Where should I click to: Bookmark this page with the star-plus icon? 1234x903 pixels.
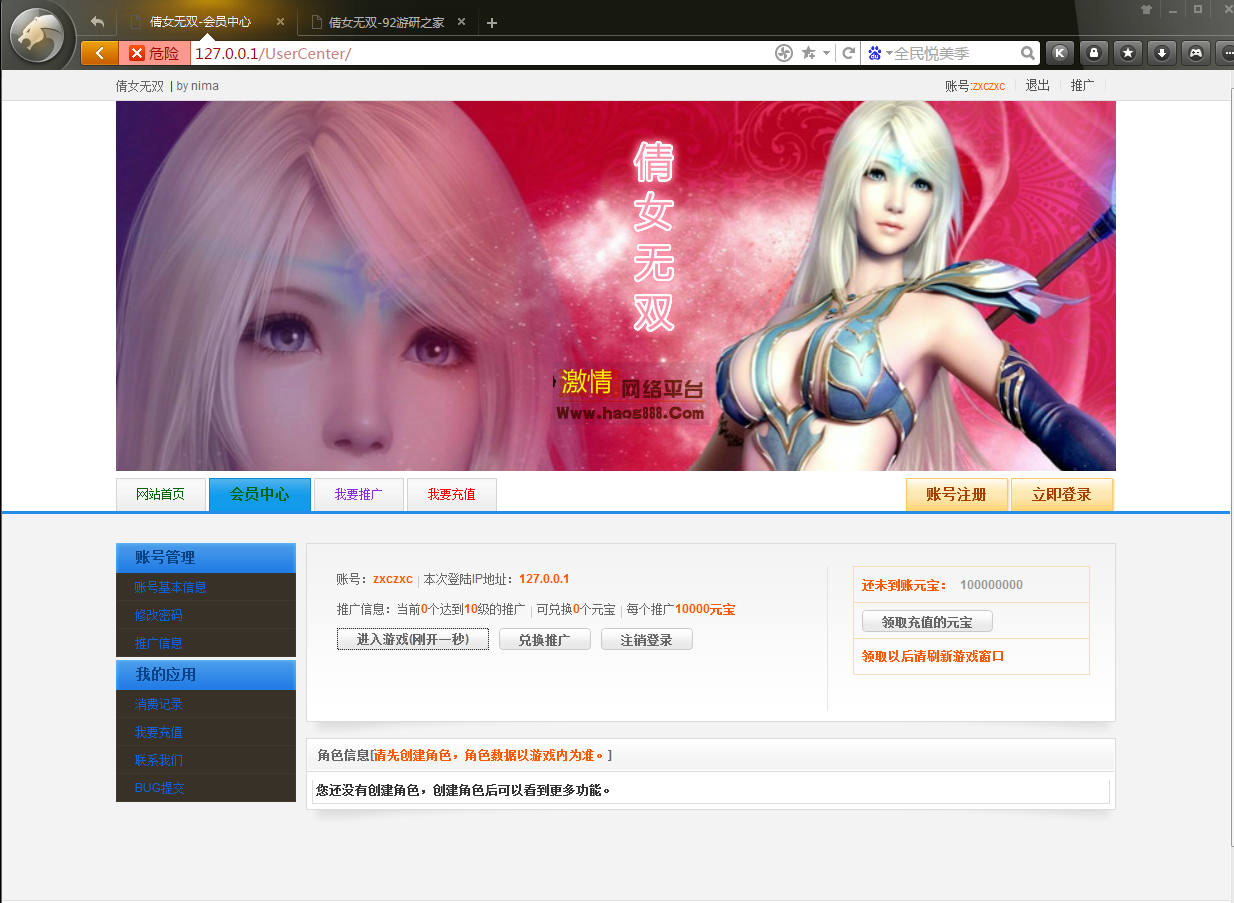point(808,53)
